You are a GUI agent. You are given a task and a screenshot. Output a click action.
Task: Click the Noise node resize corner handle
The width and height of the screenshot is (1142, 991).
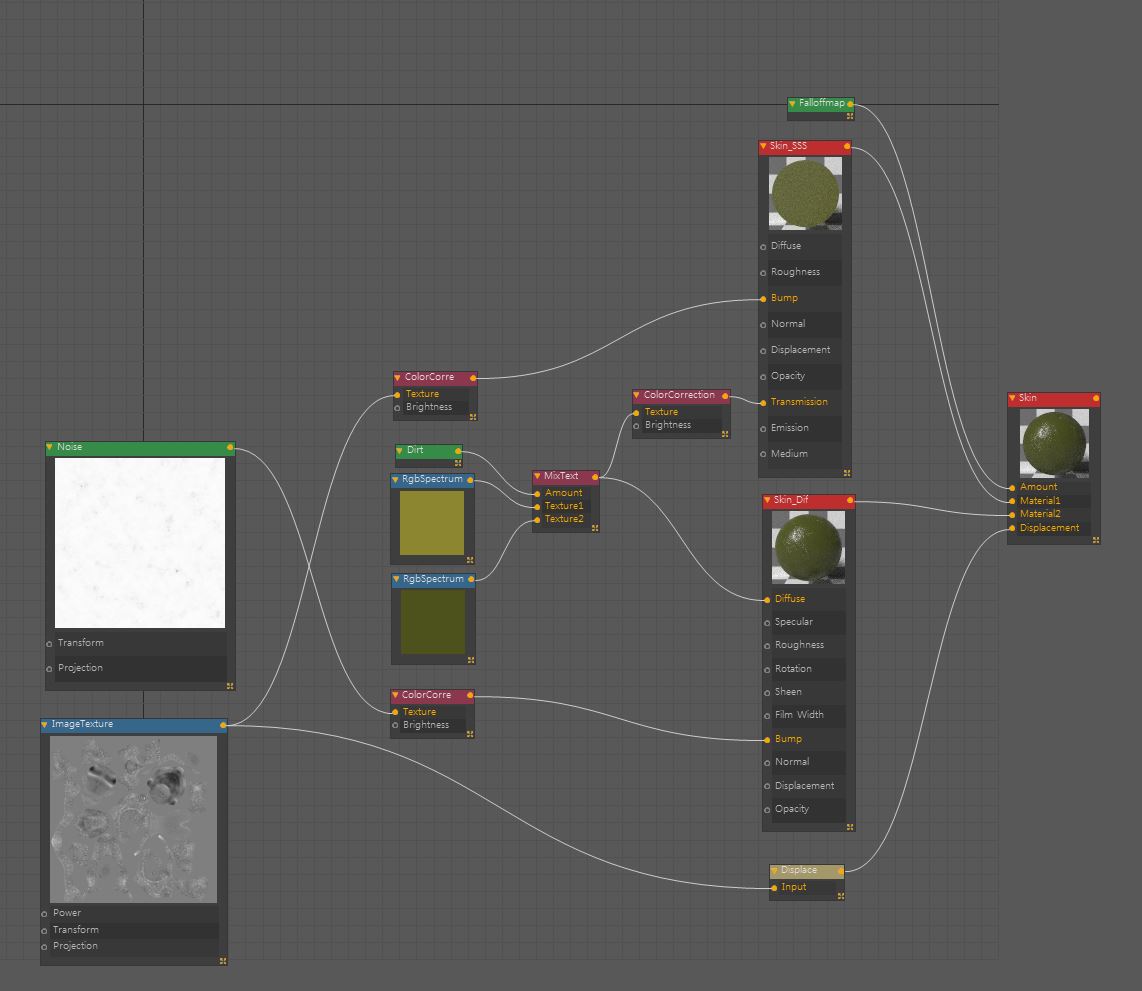230,686
